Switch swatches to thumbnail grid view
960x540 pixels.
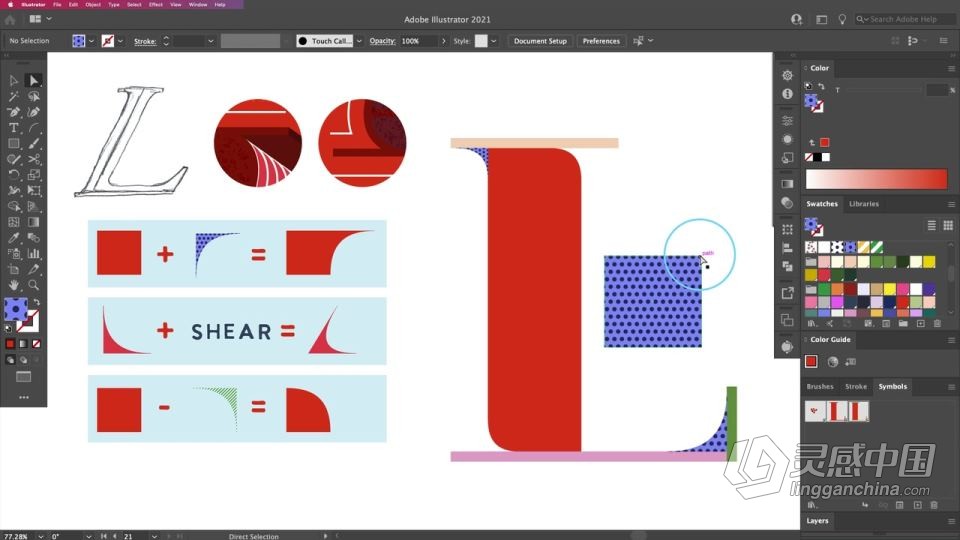pyautogui.click(x=948, y=225)
